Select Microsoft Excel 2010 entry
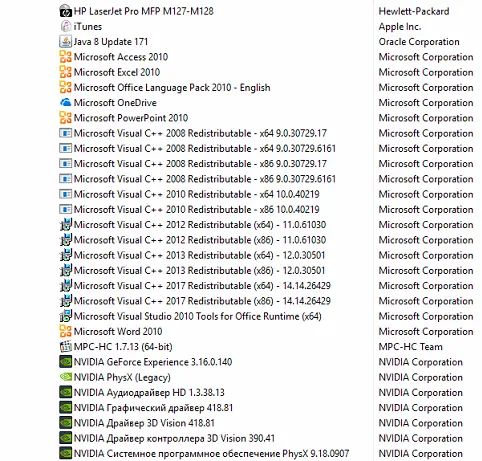 [x=117, y=72]
